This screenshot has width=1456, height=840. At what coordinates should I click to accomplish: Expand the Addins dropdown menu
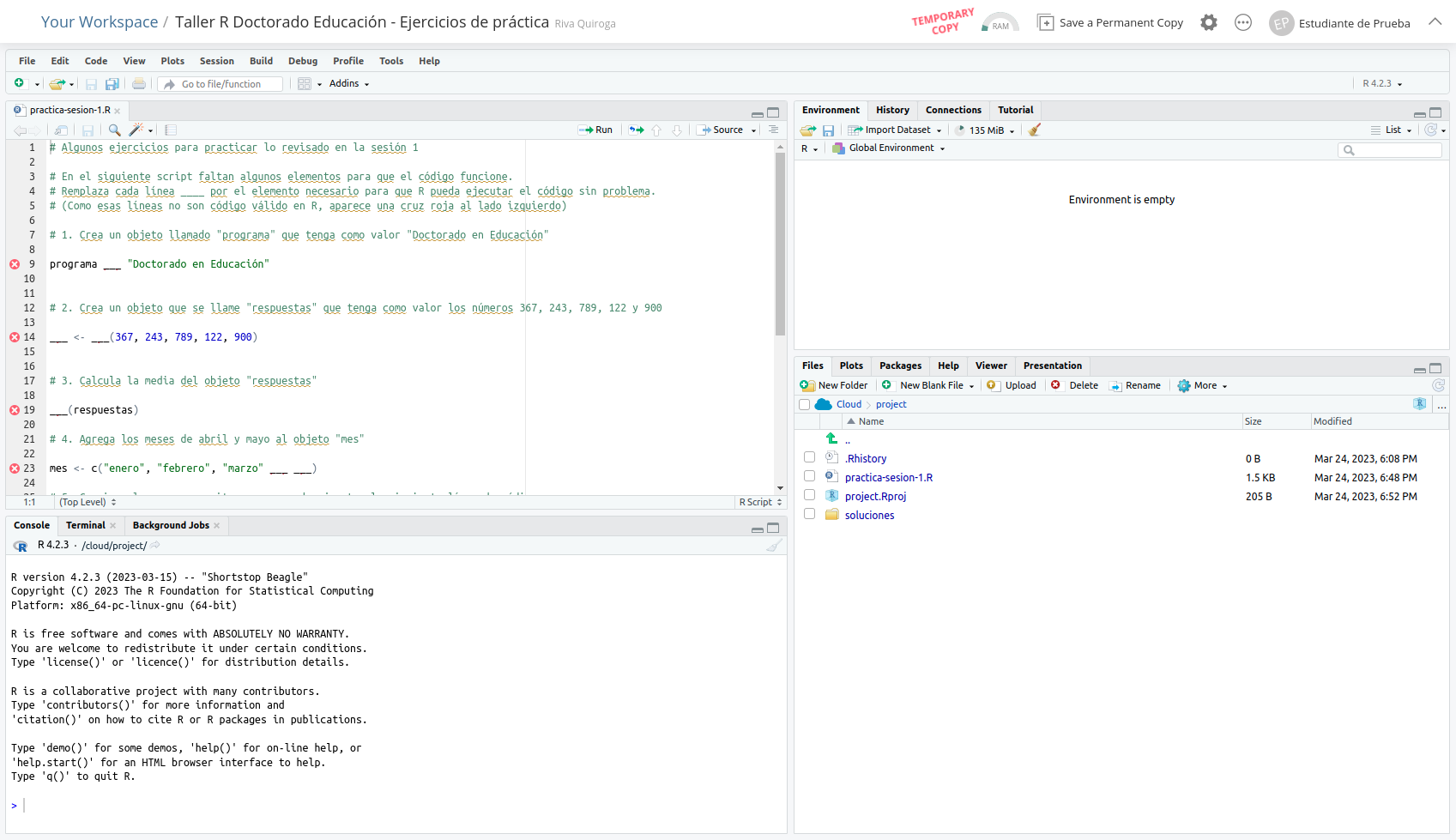coord(349,84)
